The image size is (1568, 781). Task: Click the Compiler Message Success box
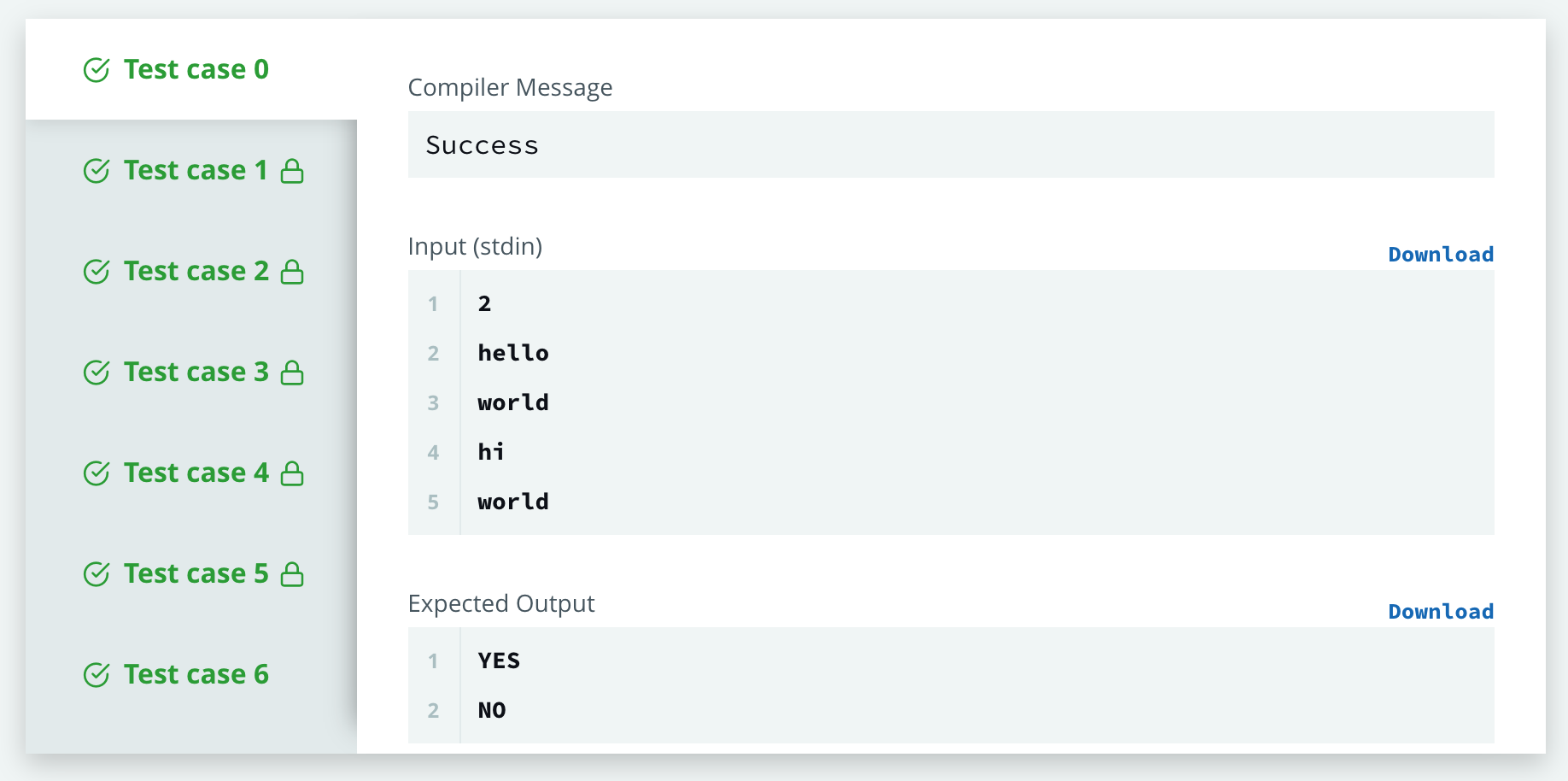[951, 145]
